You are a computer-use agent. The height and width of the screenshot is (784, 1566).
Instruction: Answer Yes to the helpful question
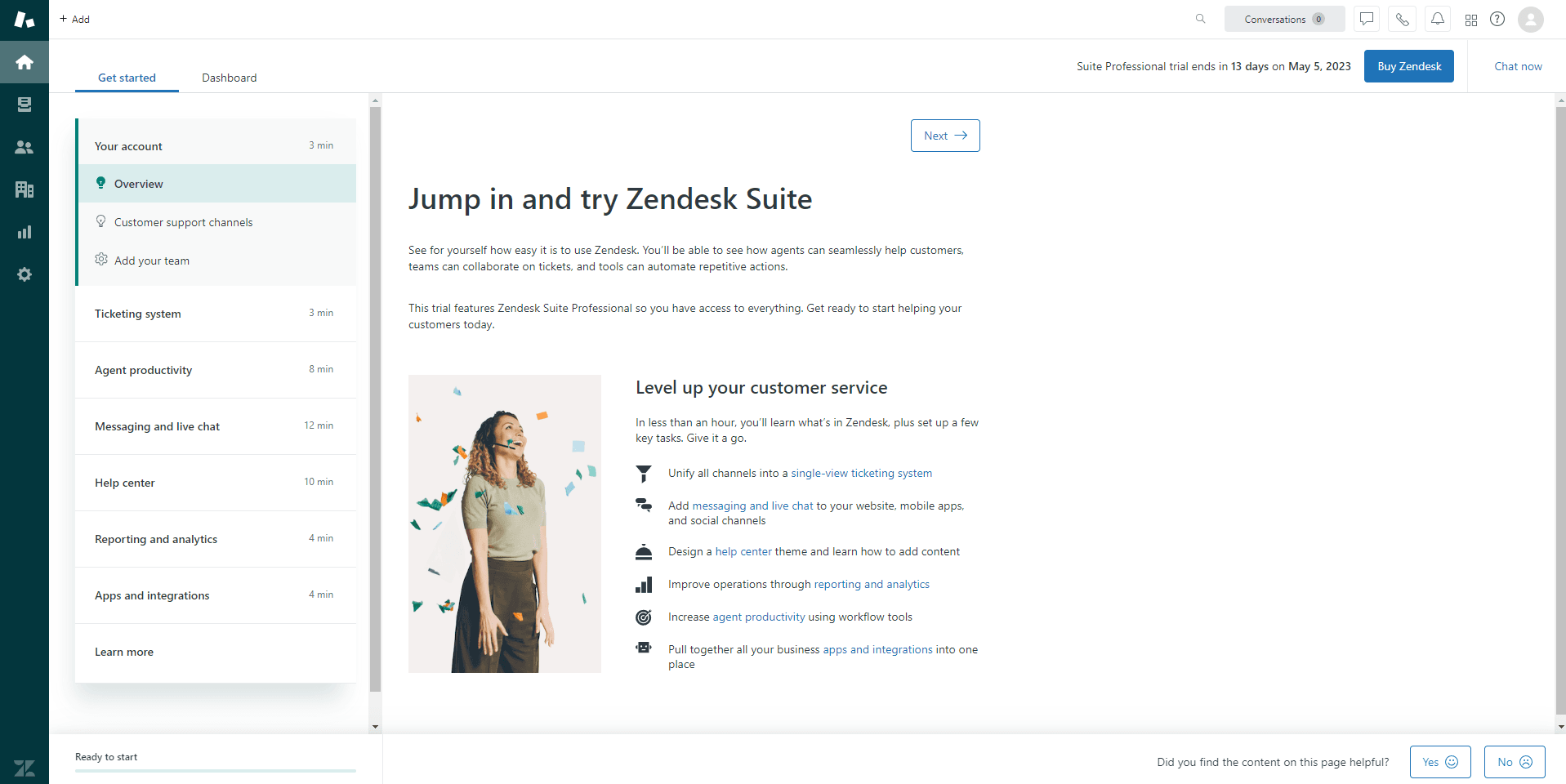point(1440,762)
